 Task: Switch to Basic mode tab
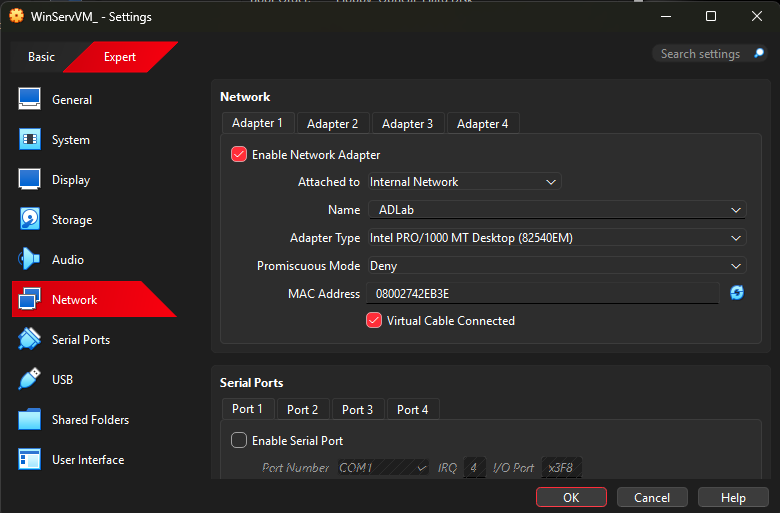click(41, 57)
